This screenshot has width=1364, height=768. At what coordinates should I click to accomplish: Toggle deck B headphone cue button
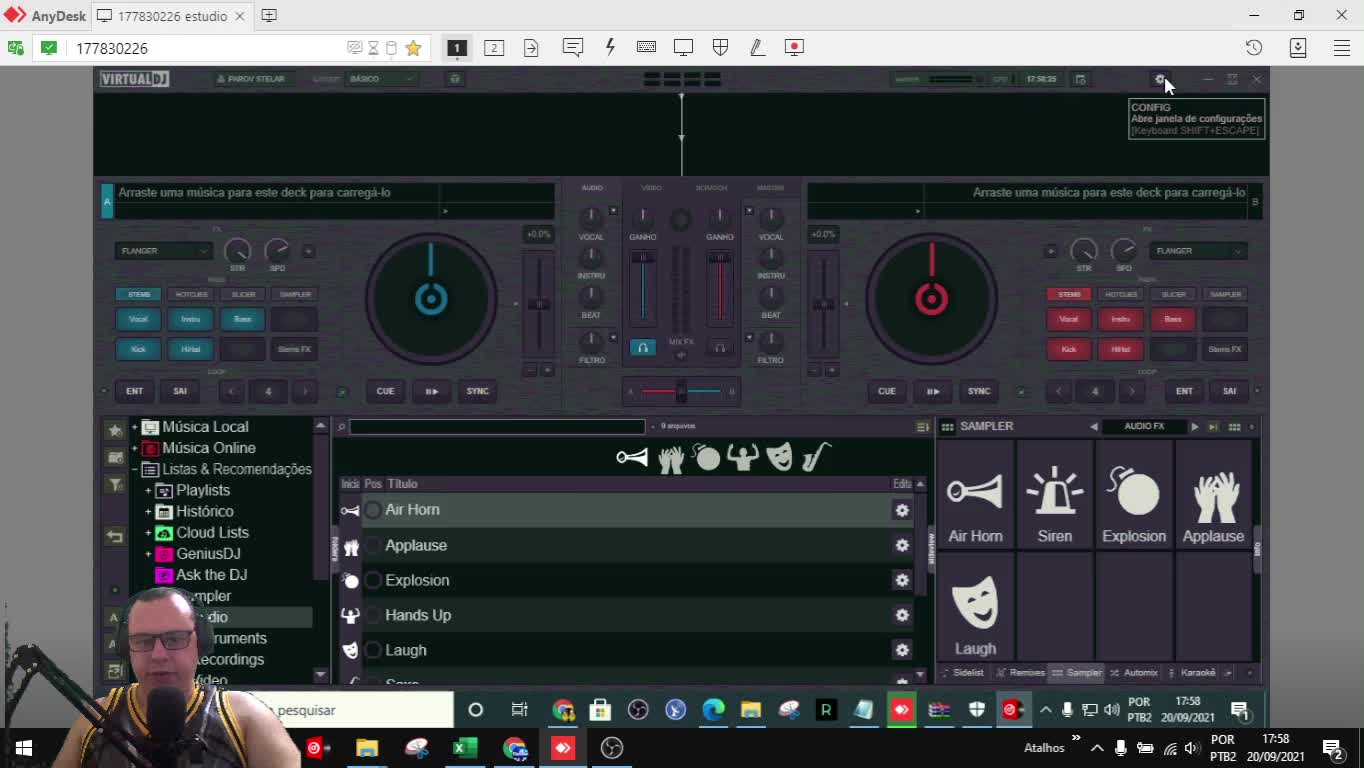(x=719, y=347)
